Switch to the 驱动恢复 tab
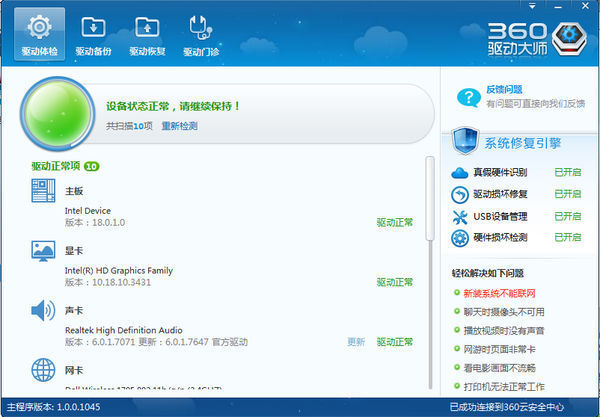The height and width of the screenshot is (417, 600). click(147, 36)
